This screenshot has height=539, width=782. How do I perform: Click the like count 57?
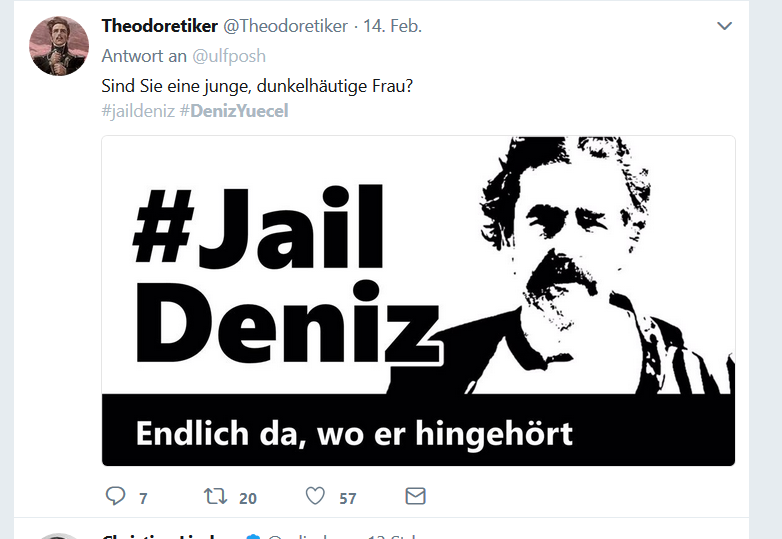click(348, 498)
